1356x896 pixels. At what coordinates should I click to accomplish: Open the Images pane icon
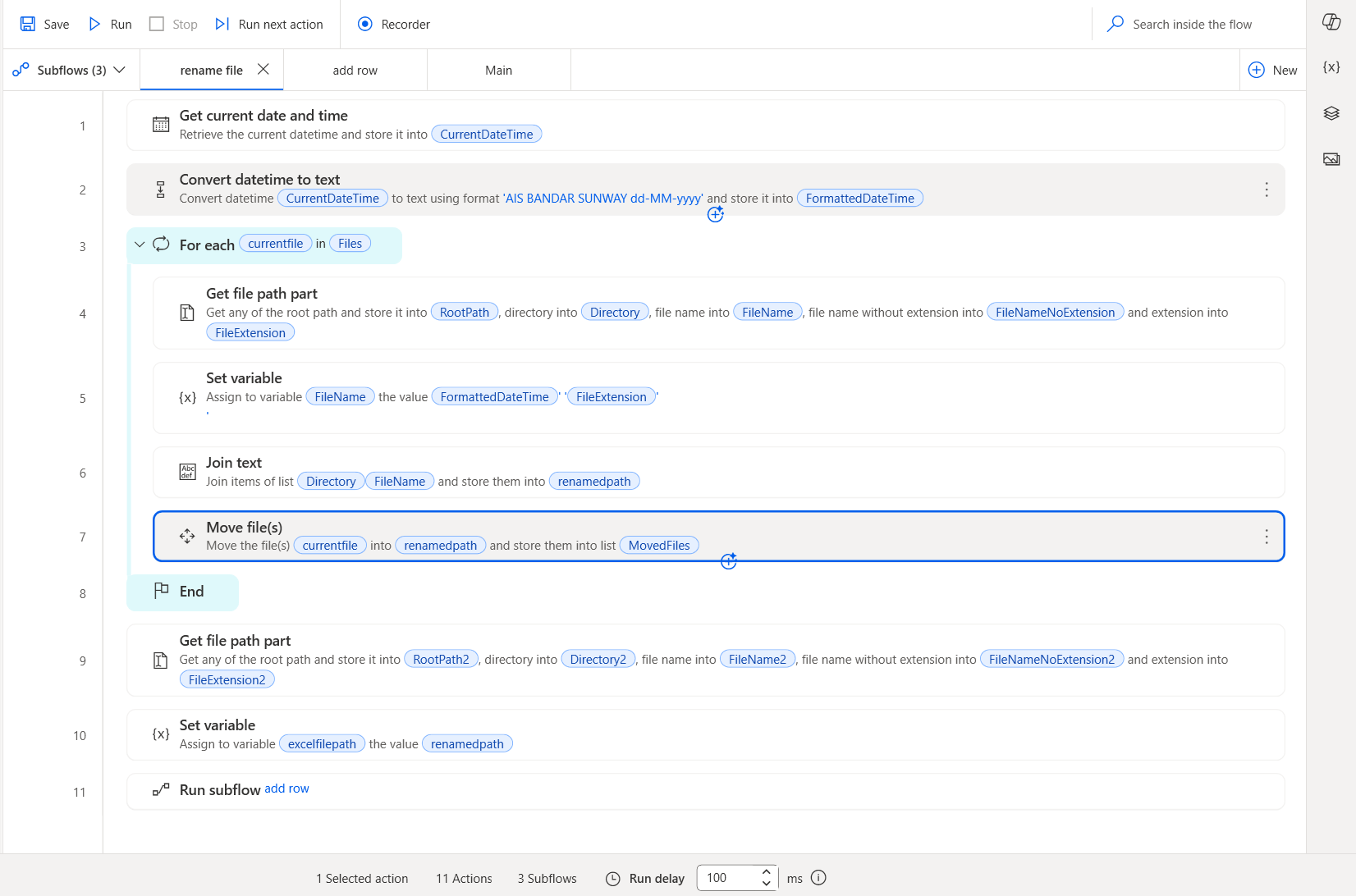point(1331,159)
